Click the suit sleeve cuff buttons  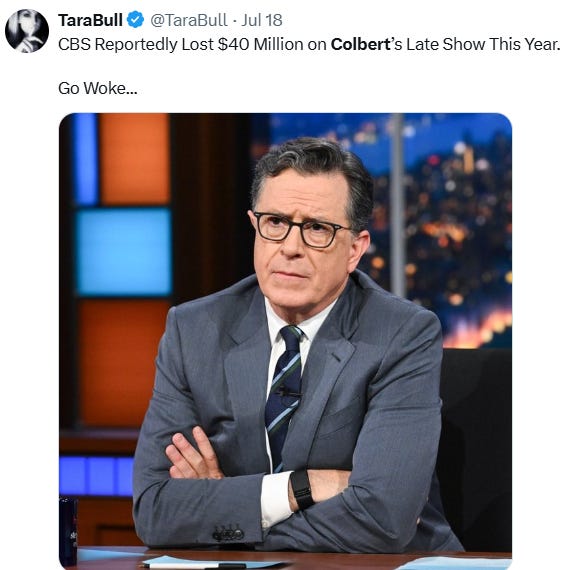click(228, 533)
